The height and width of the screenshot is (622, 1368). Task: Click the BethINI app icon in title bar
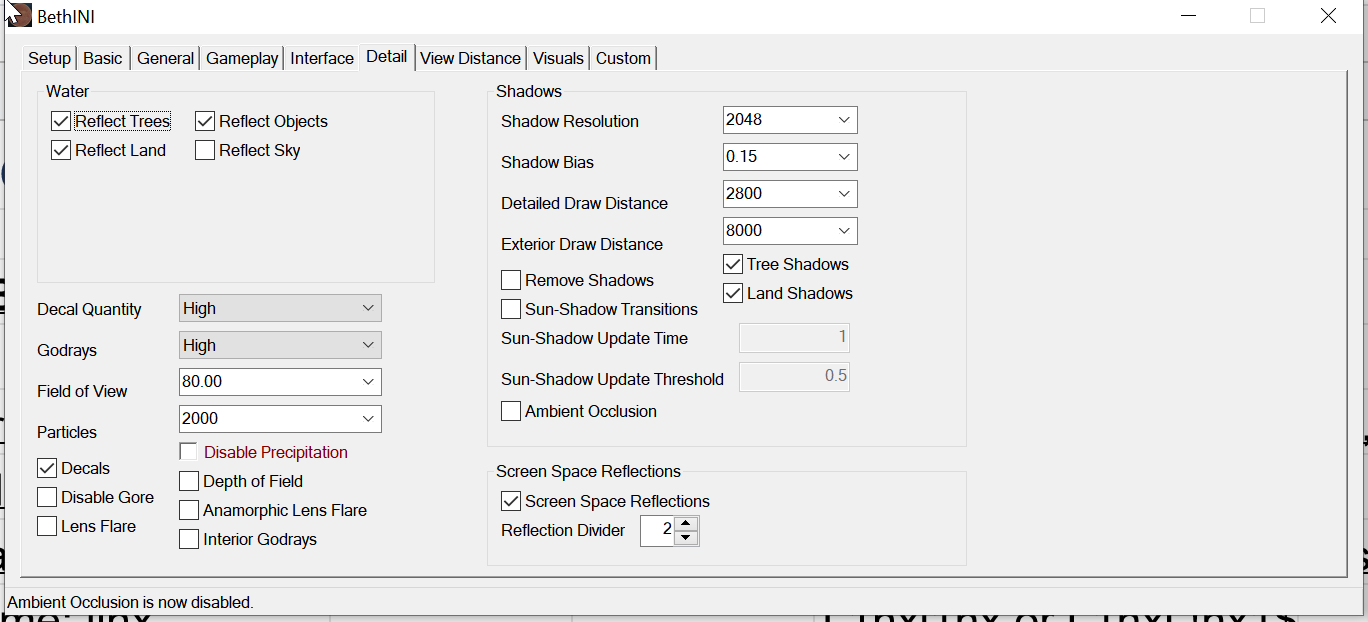[20, 16]
